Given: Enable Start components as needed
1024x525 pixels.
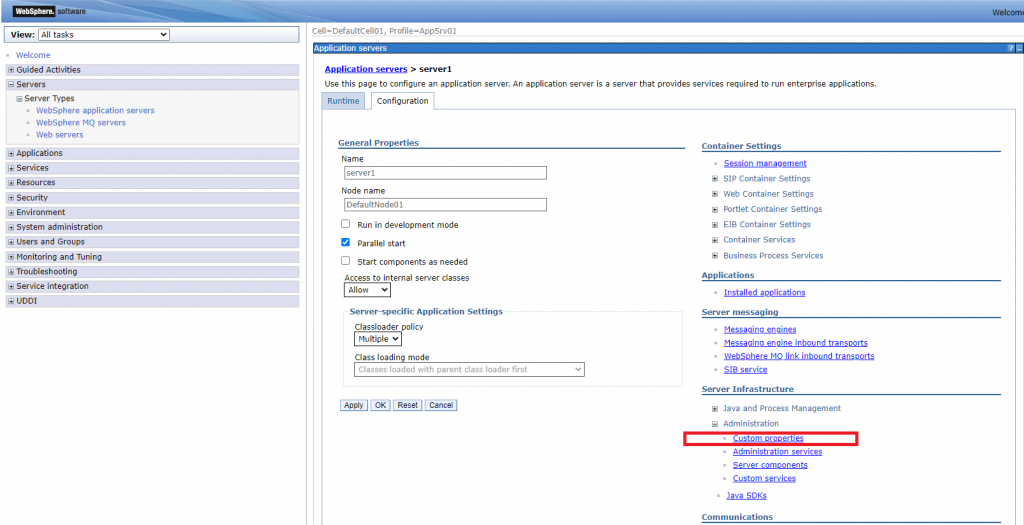Looking at the screenshot, I should [345, 261].
